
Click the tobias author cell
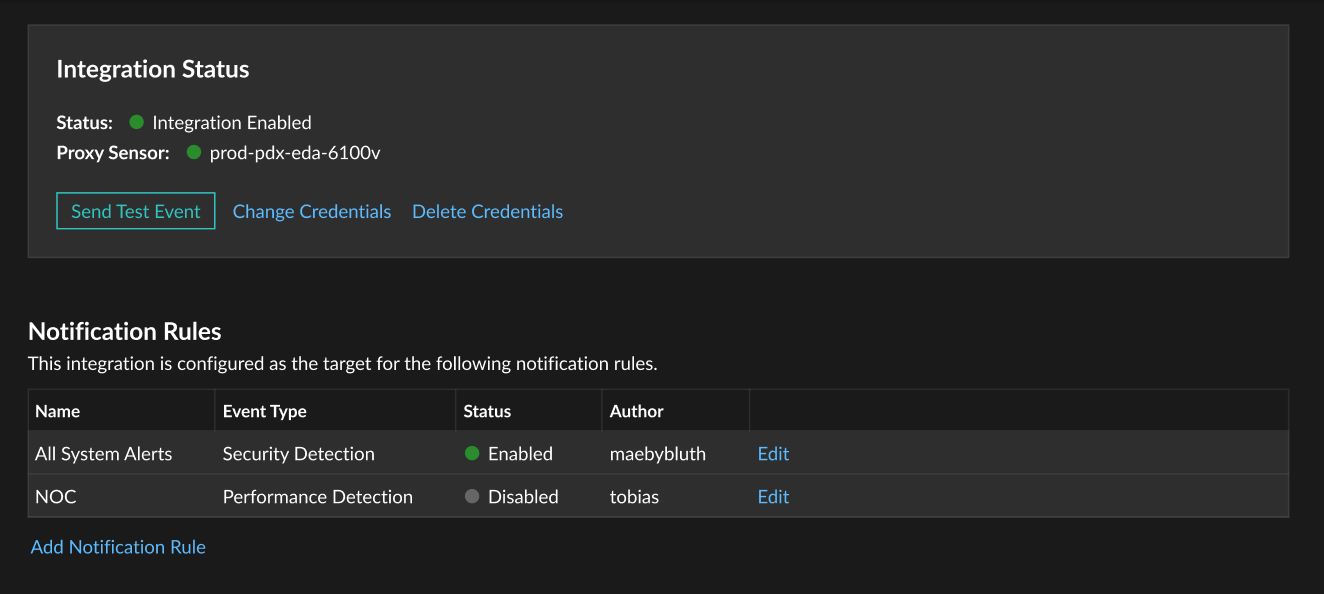click(x=634, y=496)
